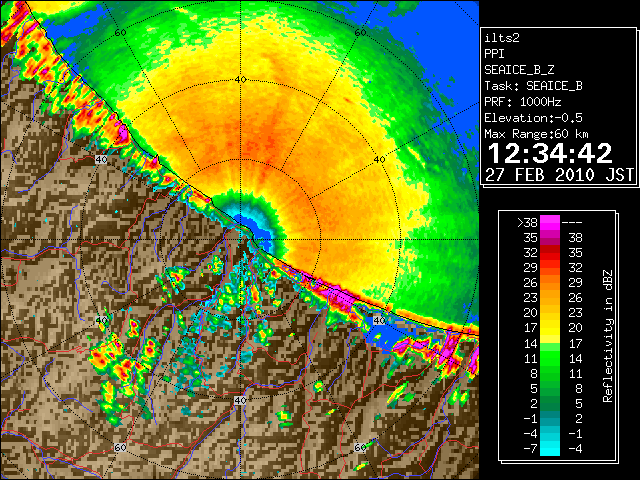Pick the cyan swatch beside '-7'

(x=550, y=449)
